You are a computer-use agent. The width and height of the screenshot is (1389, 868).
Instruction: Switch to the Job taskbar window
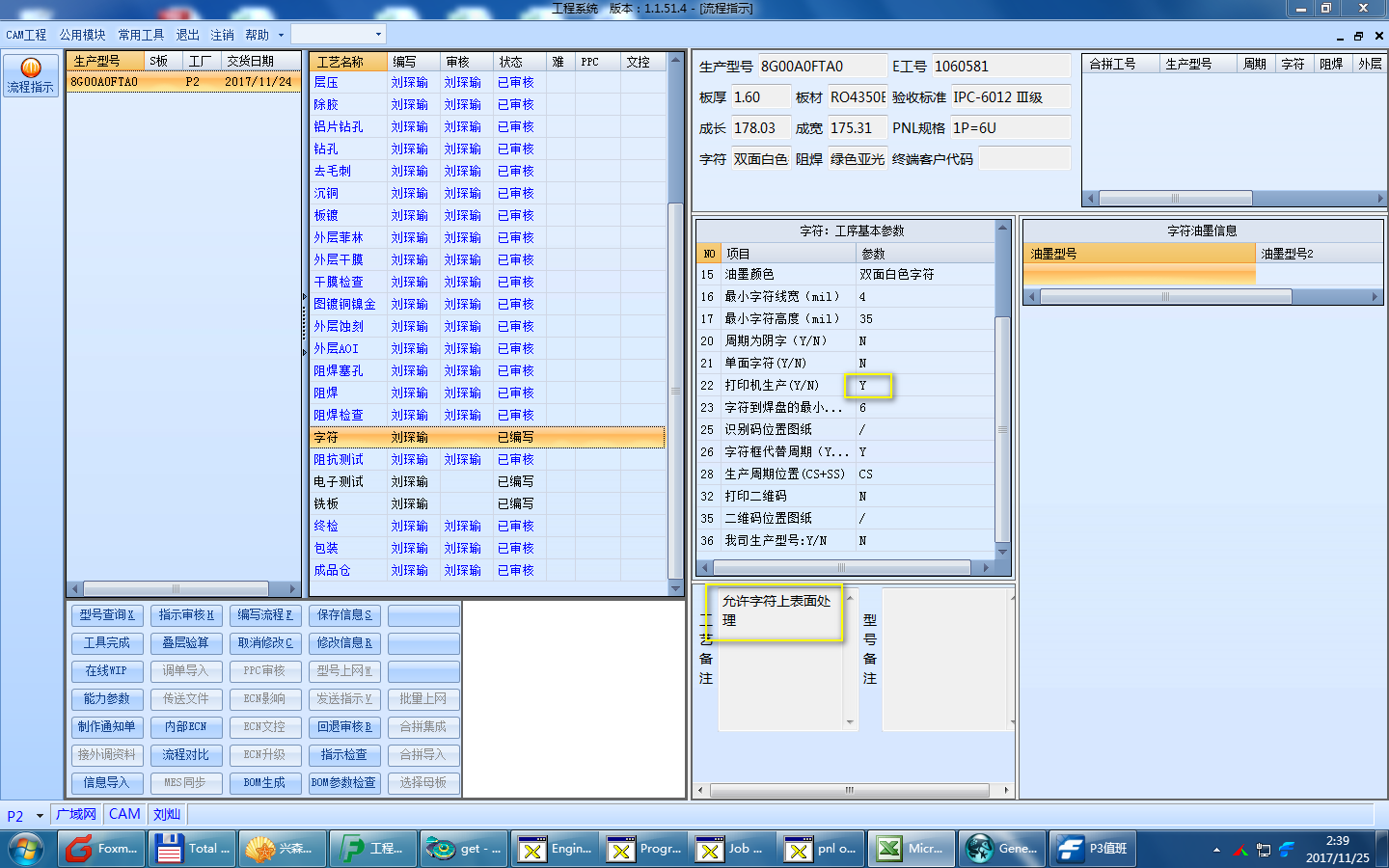[x=734, y=849]
